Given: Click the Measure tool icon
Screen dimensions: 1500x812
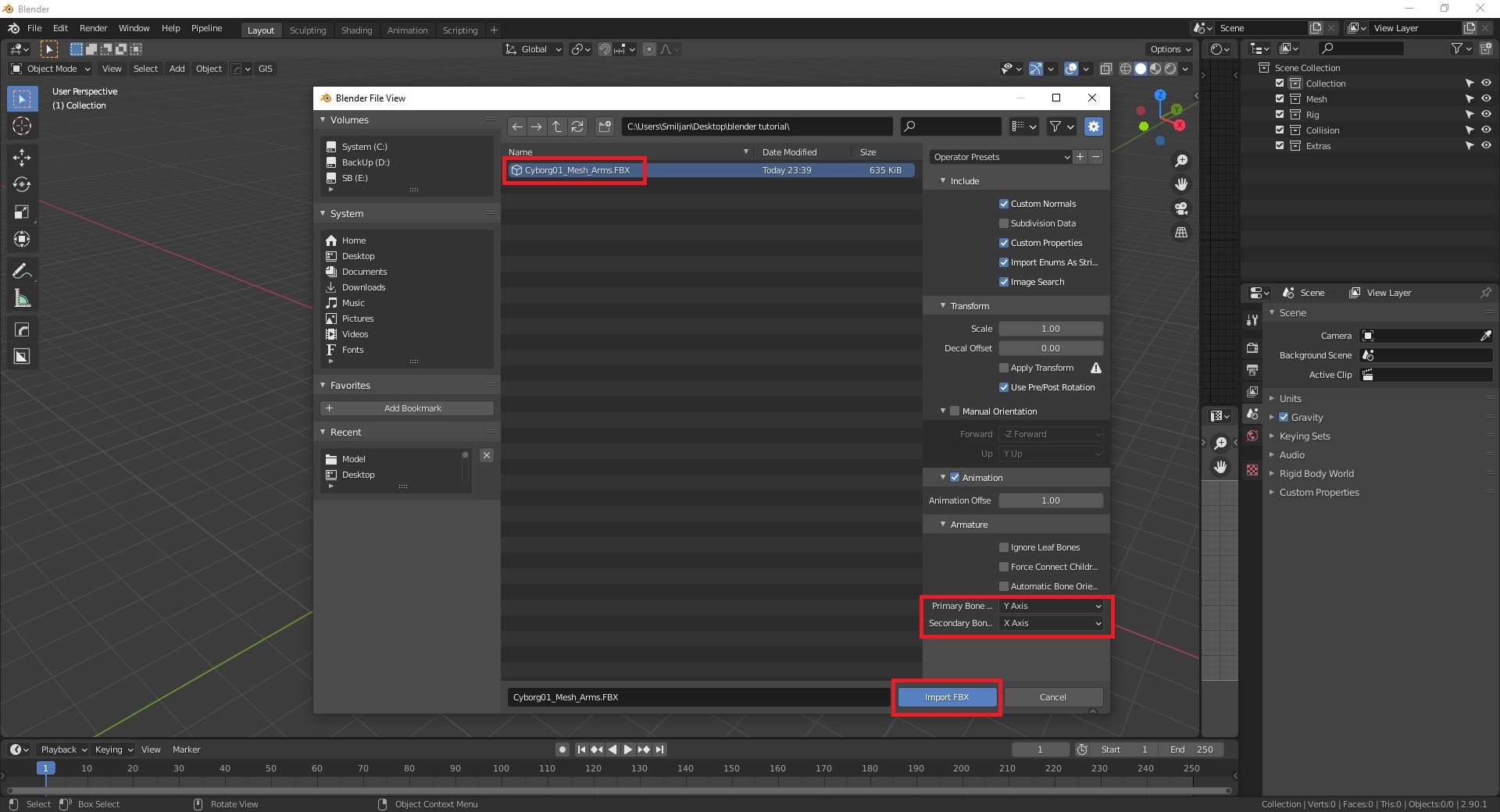Looking at the screenshot, I should coord(22,298).
